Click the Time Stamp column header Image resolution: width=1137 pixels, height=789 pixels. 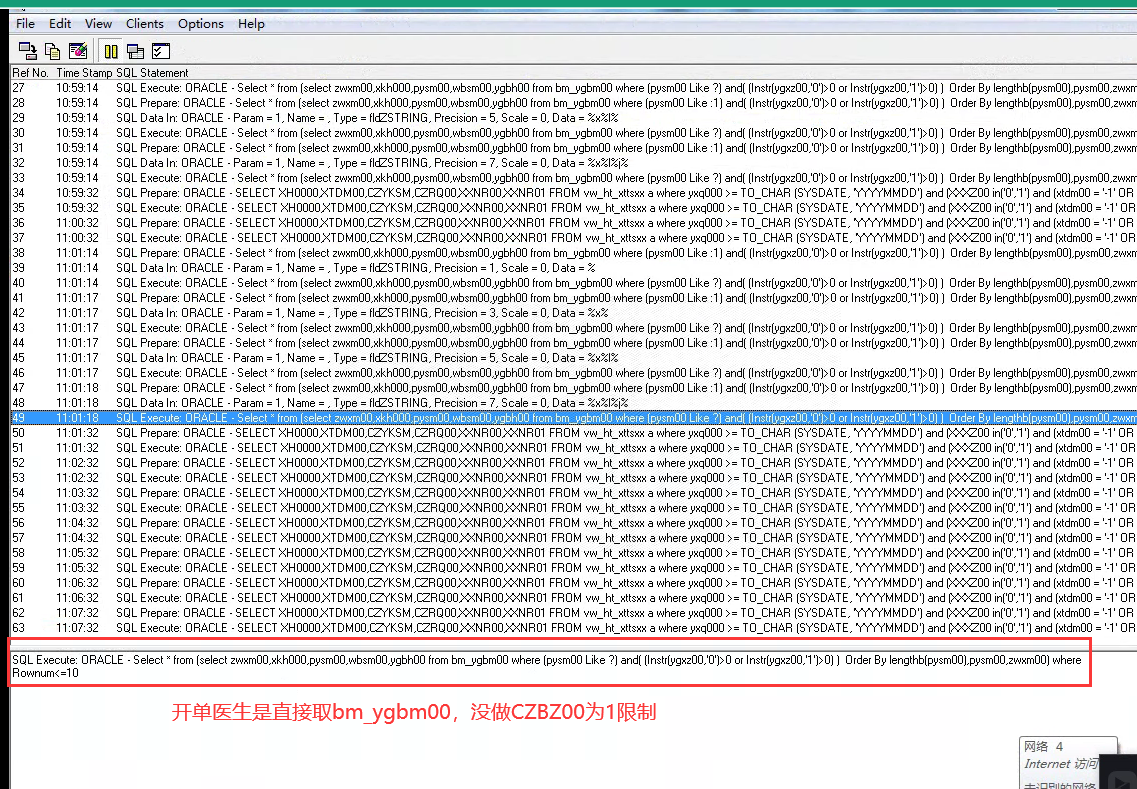tap(84, 73)
